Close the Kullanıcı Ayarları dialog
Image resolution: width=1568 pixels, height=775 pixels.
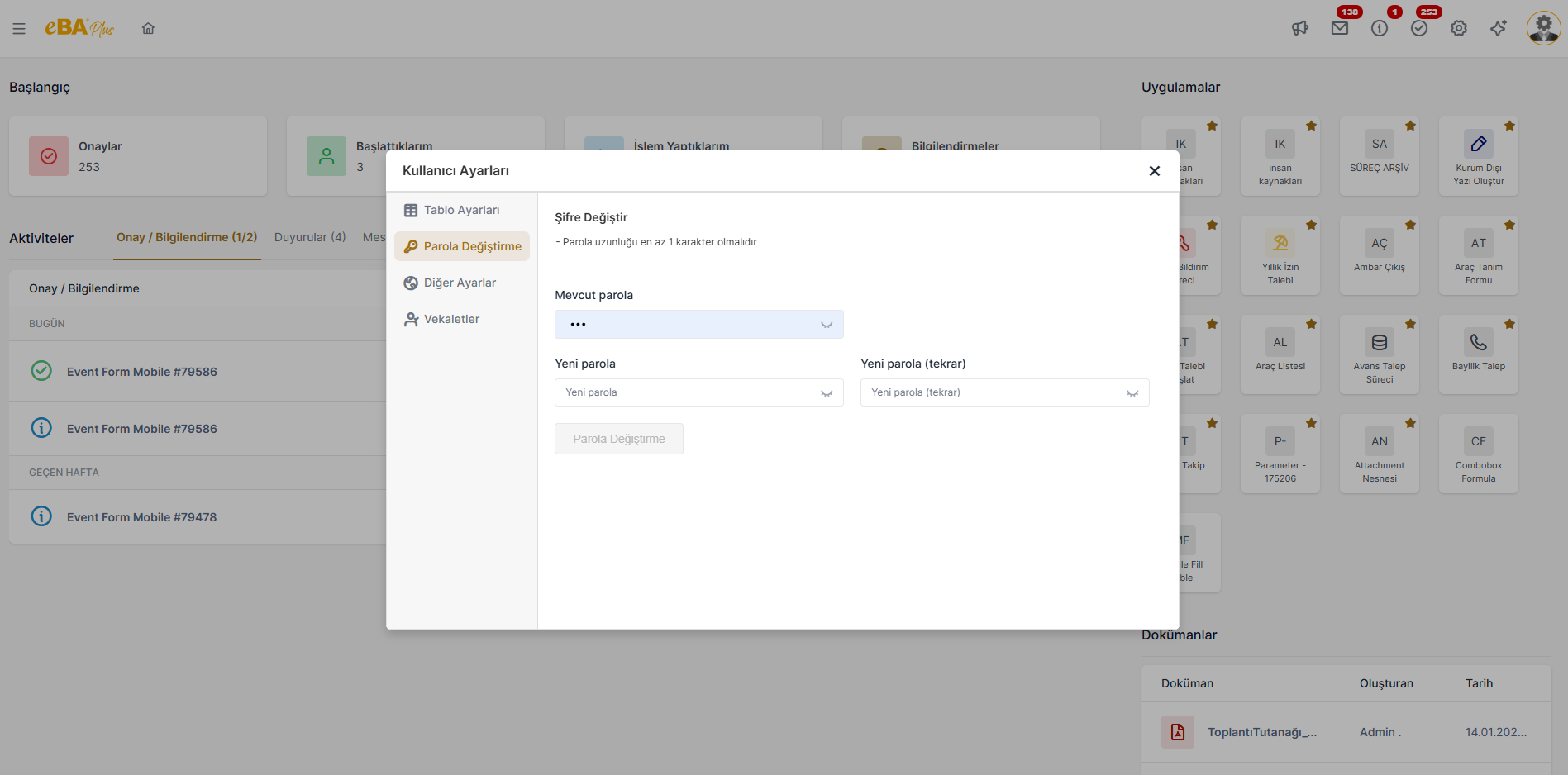[1154, 171]
